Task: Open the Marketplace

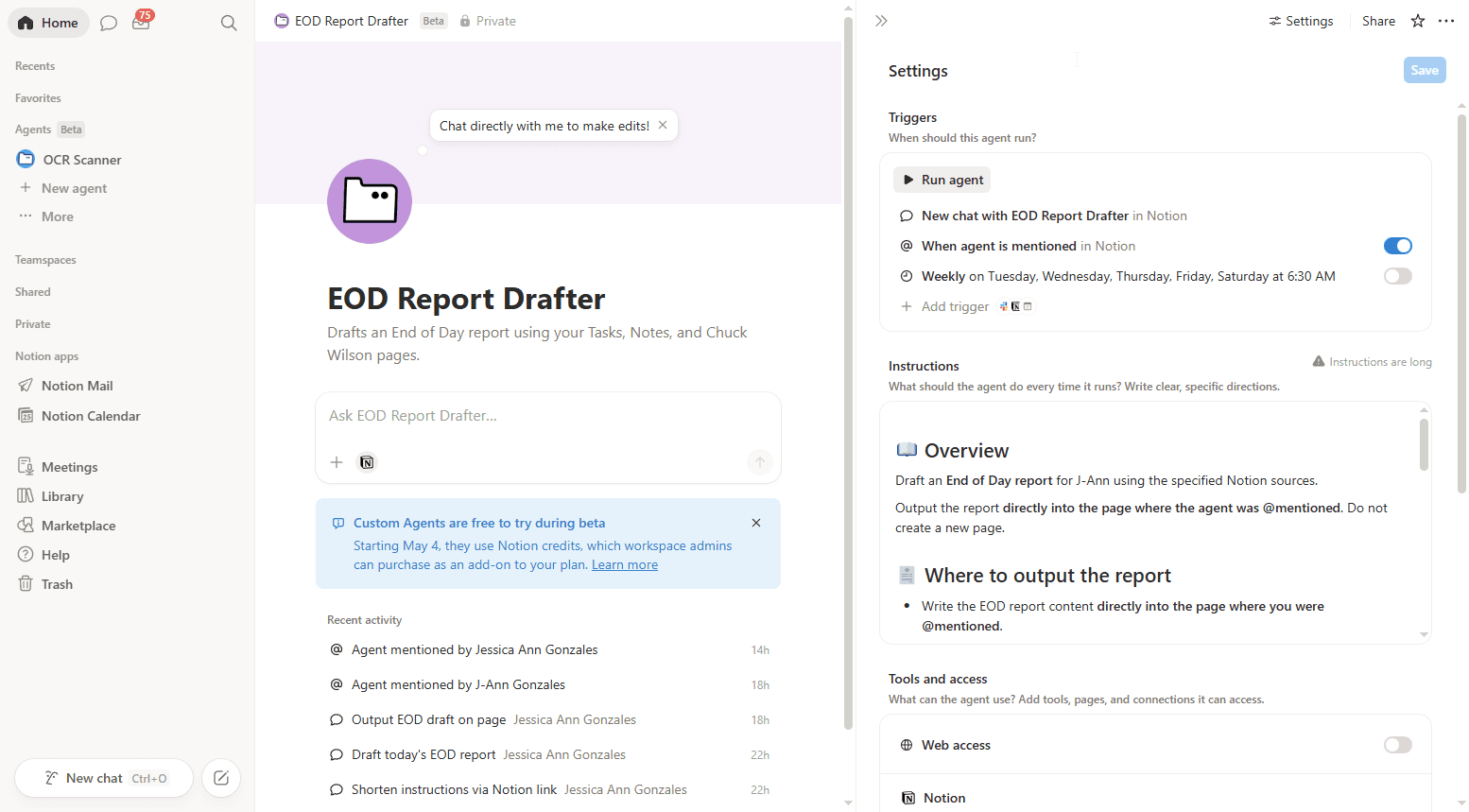Action: point(78,525)
